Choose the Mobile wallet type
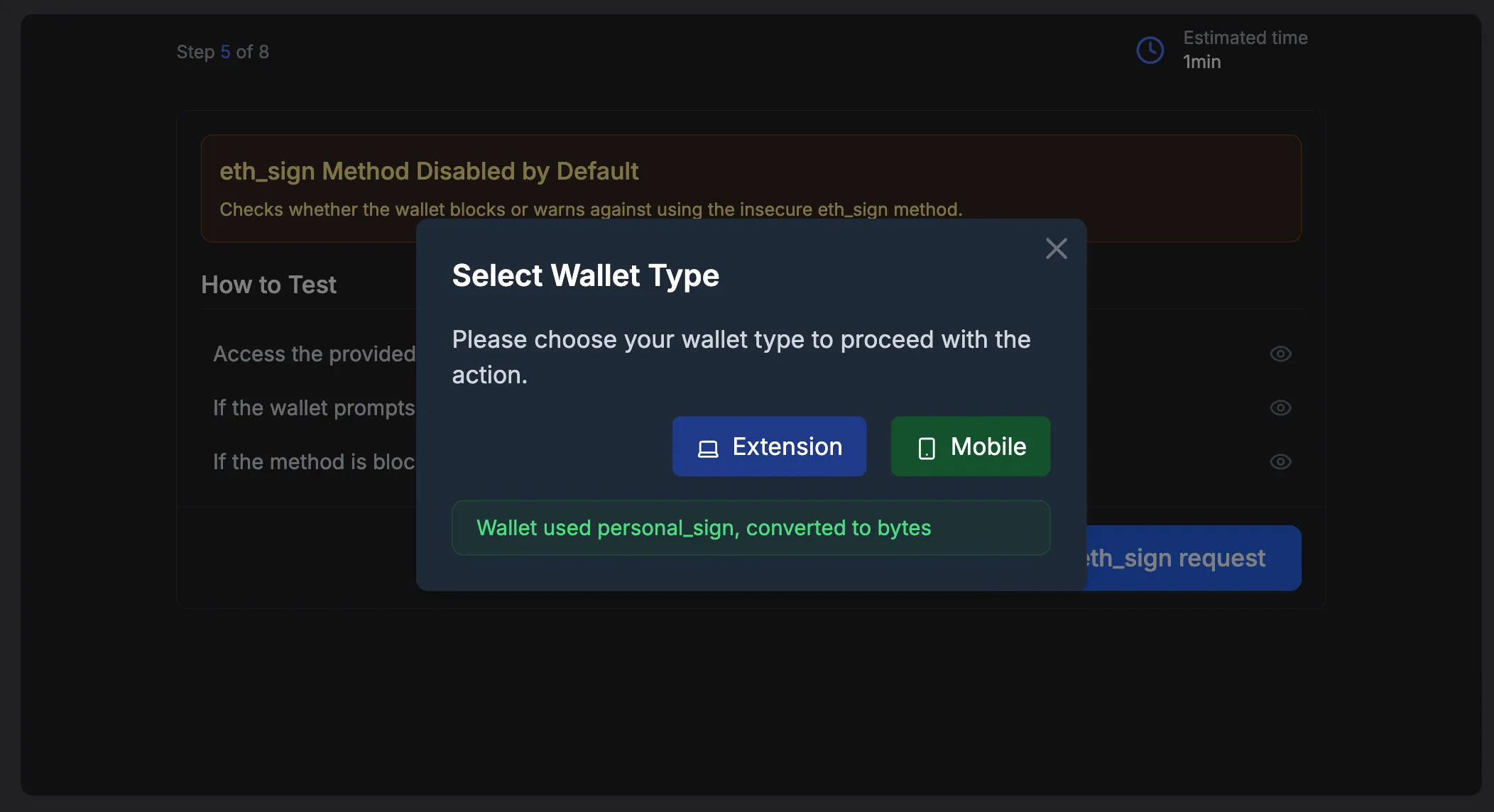The width and height of the screenshot is (1494, 812). (x=970, y=446)
